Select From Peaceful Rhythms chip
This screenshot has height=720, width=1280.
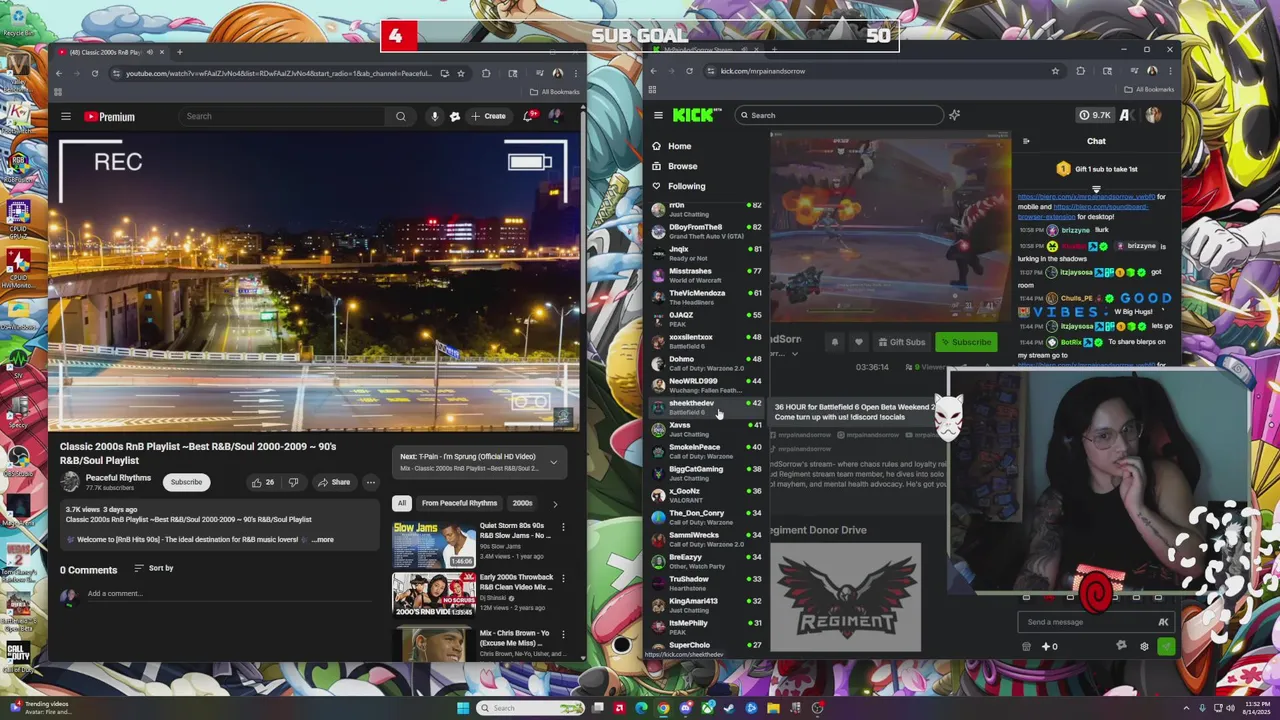pos(459,503)
